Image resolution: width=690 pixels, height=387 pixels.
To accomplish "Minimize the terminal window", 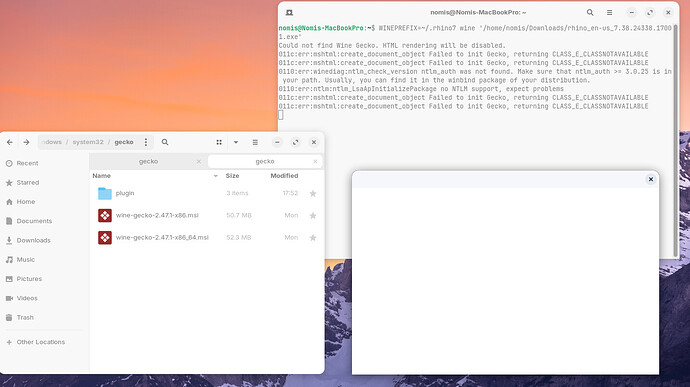I will [631, 13].
